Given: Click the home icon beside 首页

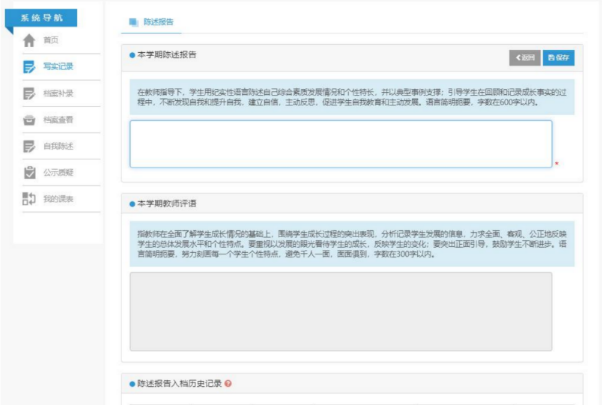Looking at the screenshot, I should (29, 40).
